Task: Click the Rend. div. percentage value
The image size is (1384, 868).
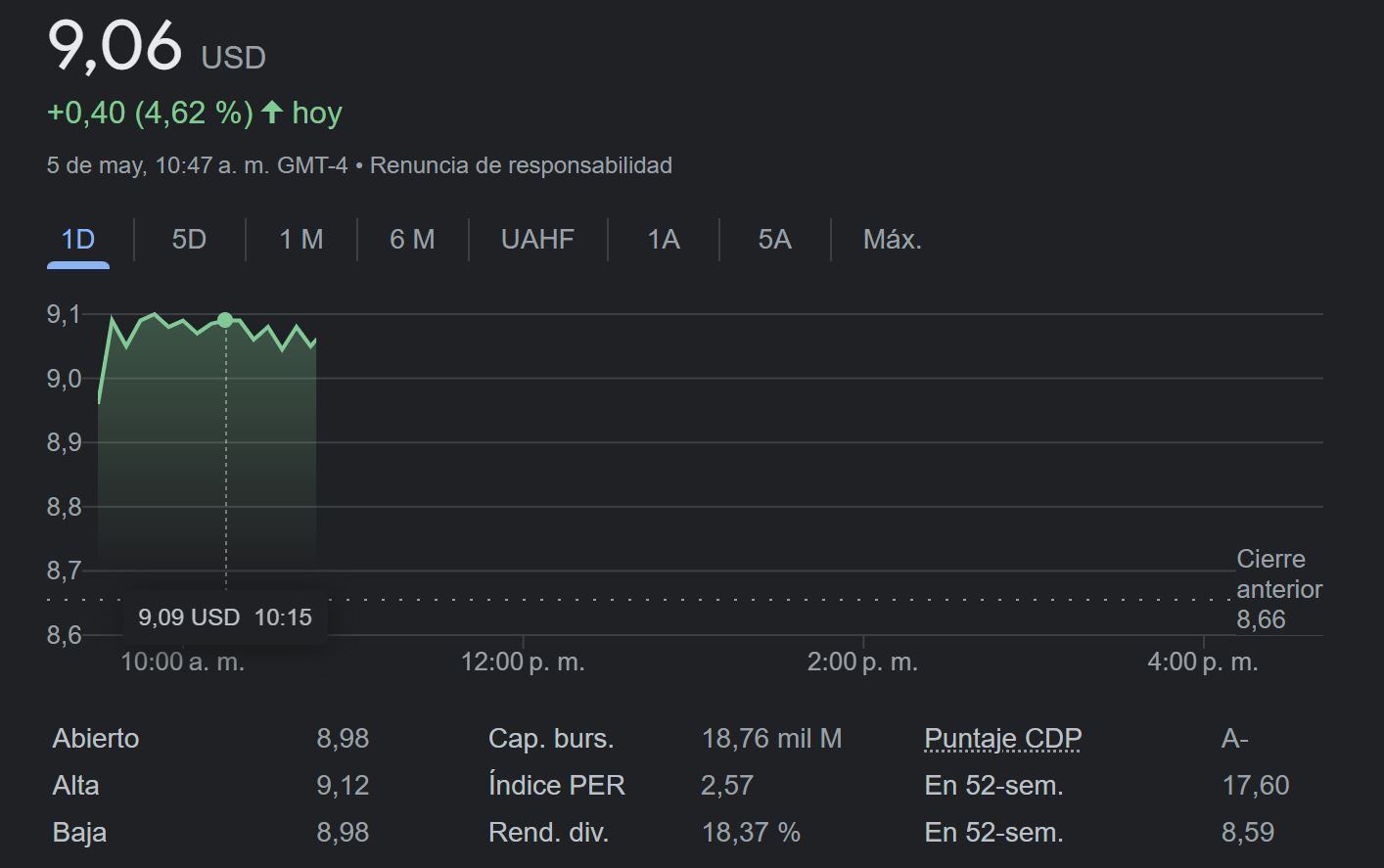Action: 751,833
